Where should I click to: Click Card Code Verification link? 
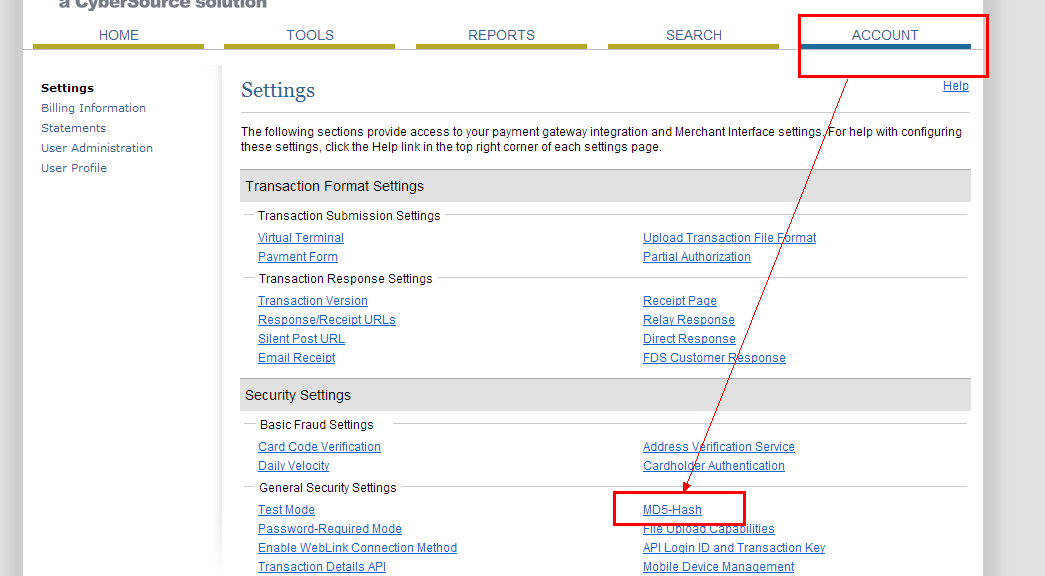click(x=319, y=447)
